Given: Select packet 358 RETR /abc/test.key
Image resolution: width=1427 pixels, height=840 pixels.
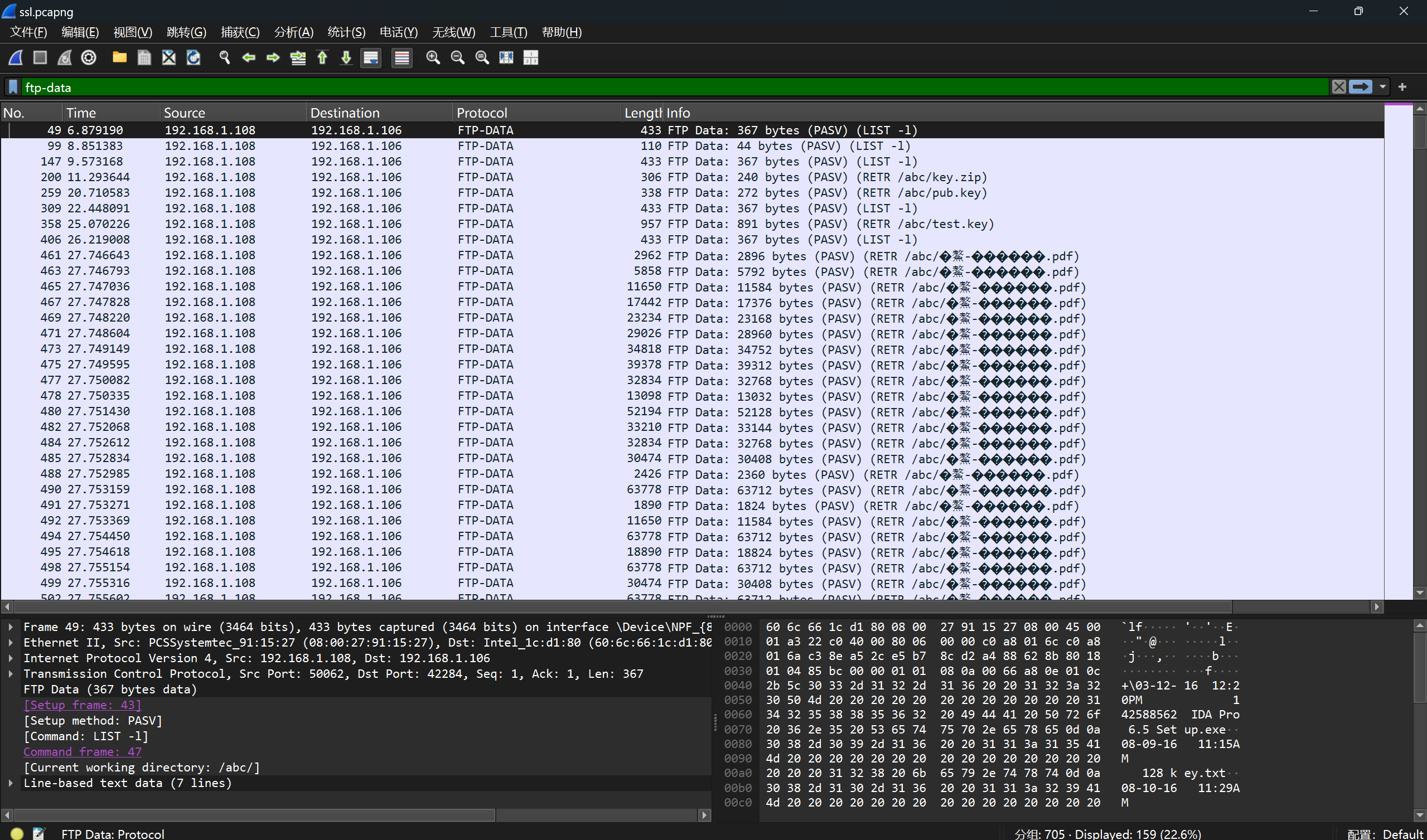Looking at the screenshot, I should pos(692,224).
